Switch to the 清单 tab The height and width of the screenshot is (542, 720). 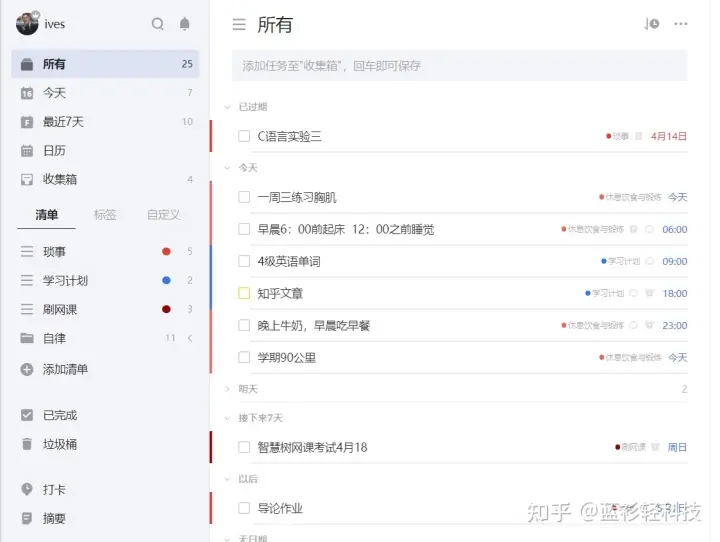[x=47, y=215]
